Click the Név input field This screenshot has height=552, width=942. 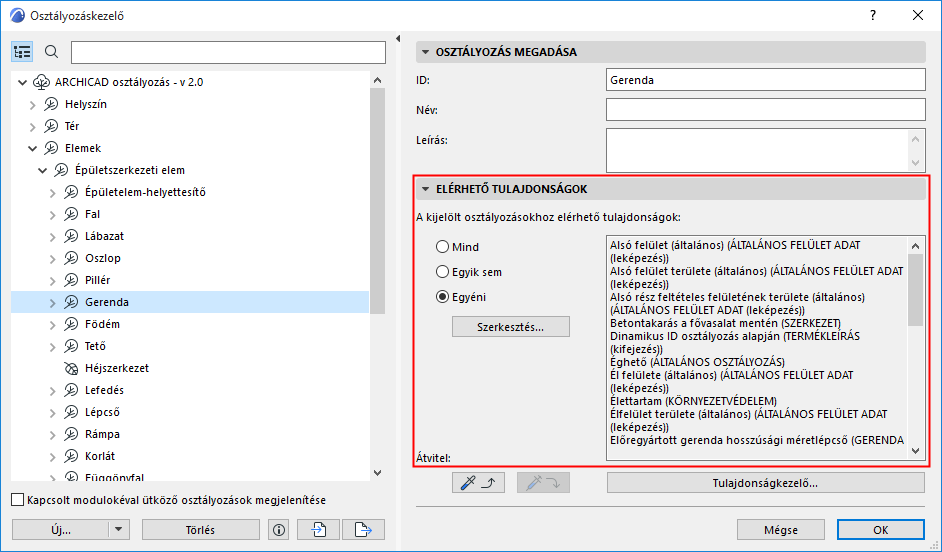pos(765,110)
